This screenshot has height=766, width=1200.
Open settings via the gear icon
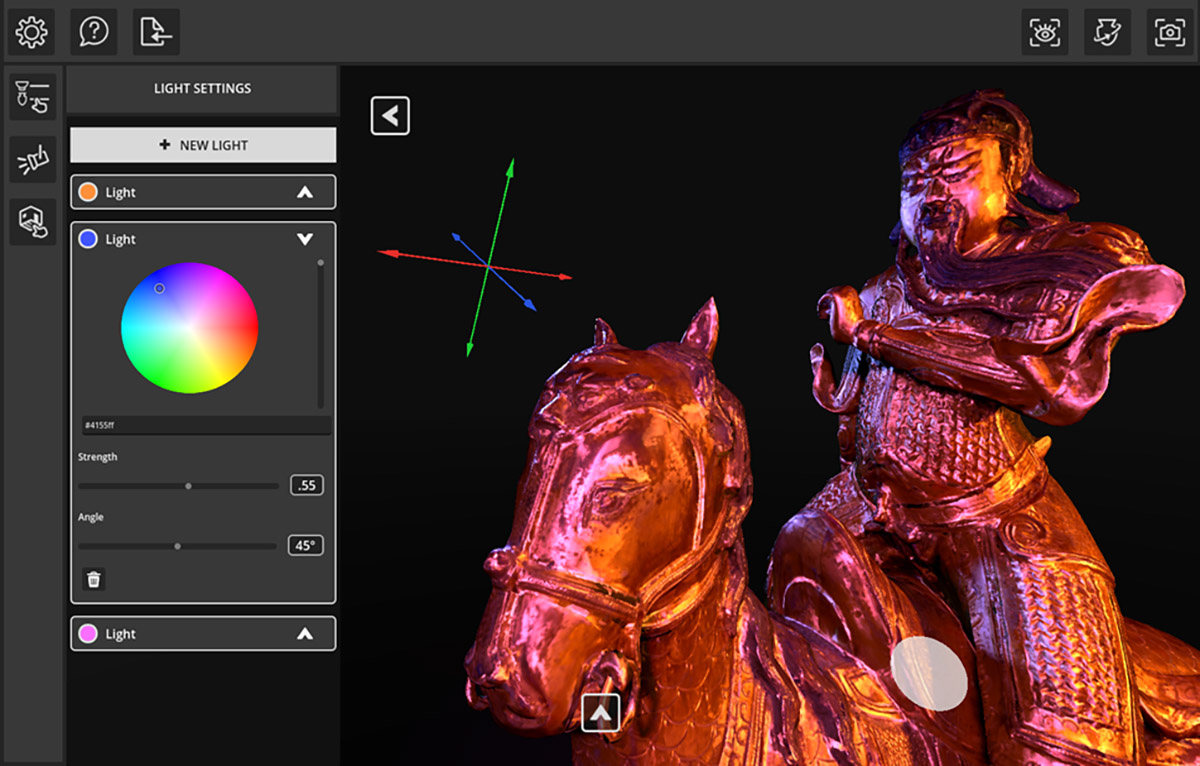point(32,33)
